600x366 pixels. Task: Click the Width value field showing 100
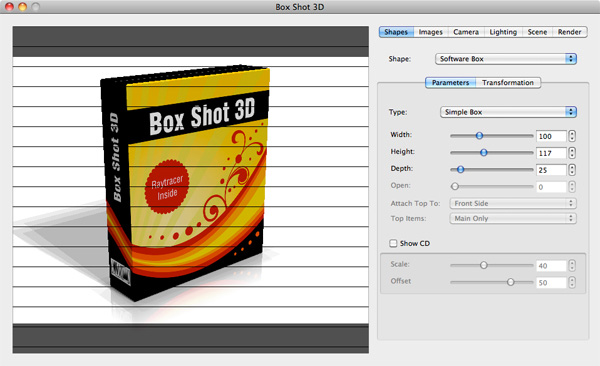click(x=551, y=136)
